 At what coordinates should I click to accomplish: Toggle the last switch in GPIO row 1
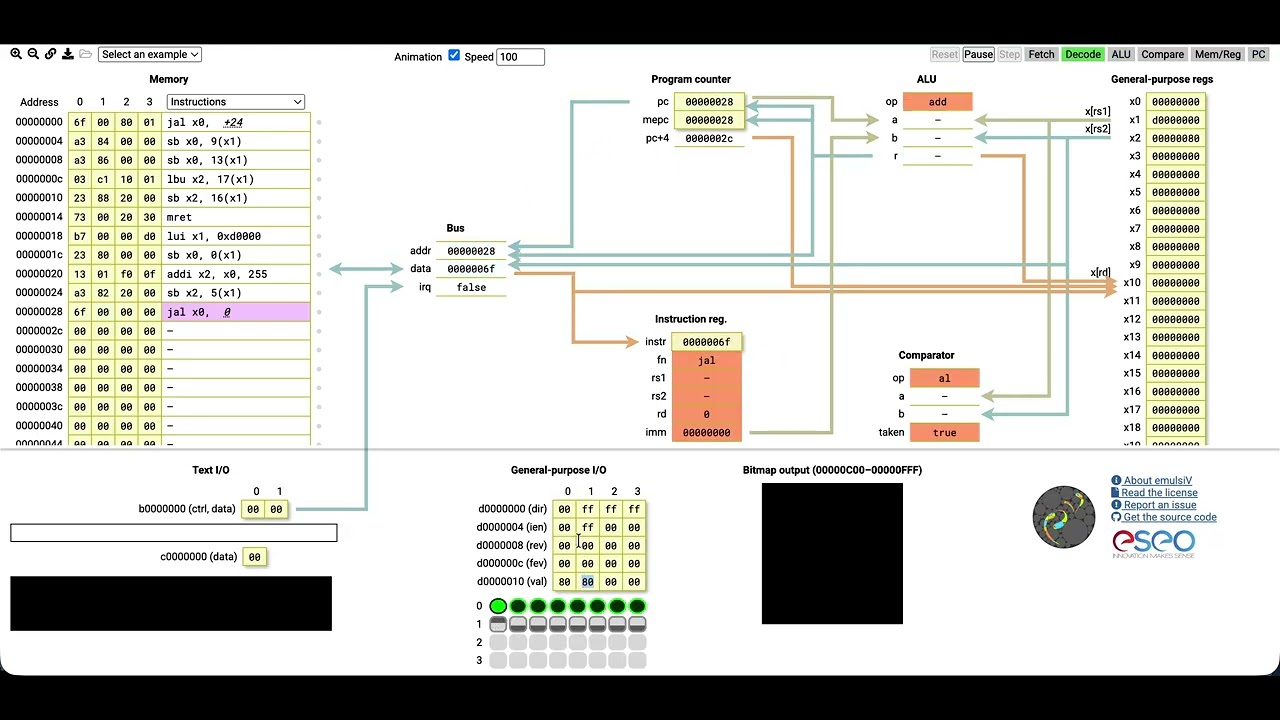click(x=637, y=624)
